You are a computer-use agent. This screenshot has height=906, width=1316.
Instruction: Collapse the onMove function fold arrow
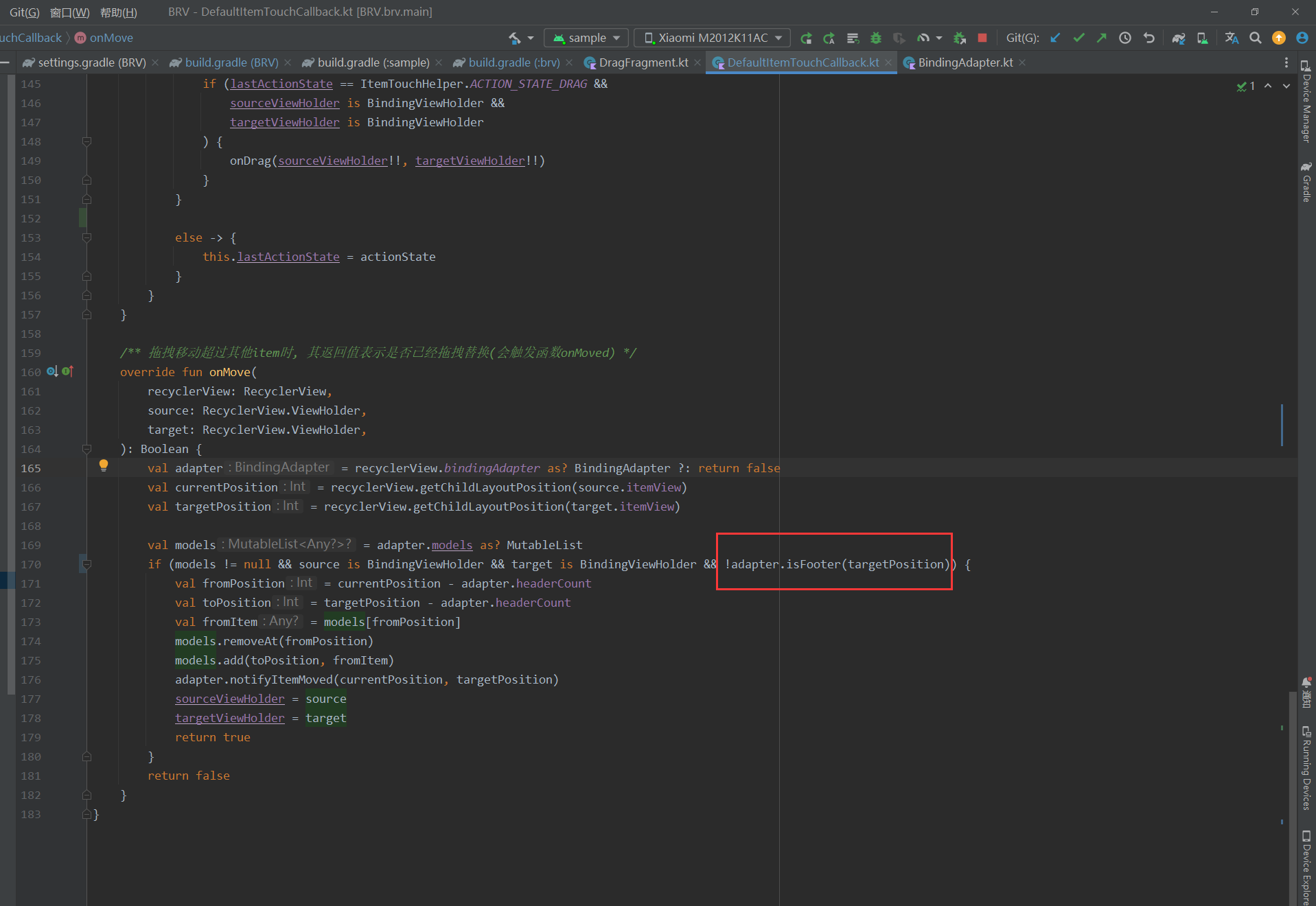86,450
